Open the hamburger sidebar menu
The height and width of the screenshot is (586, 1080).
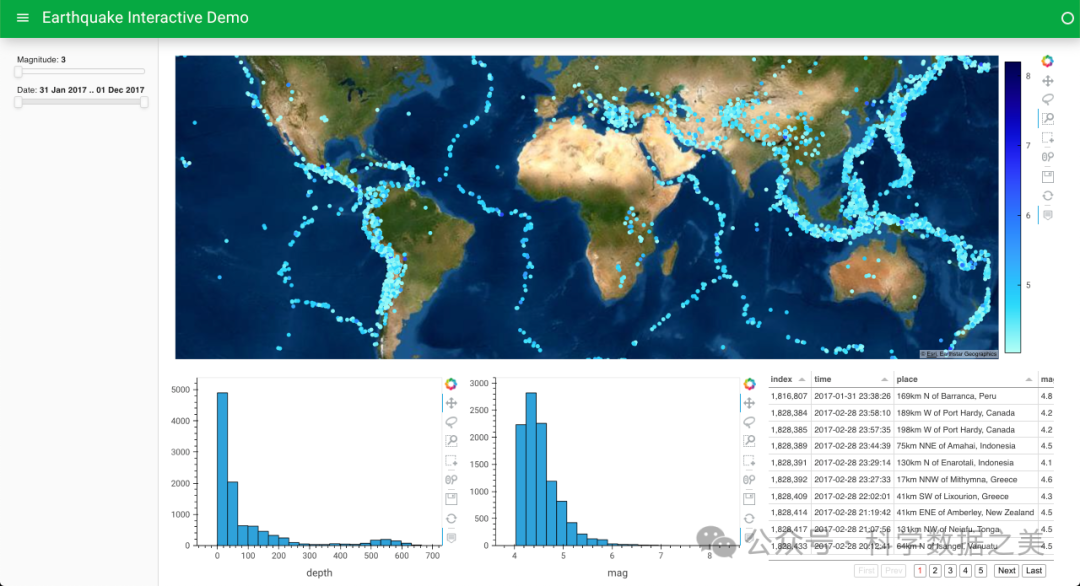[23, 18]
